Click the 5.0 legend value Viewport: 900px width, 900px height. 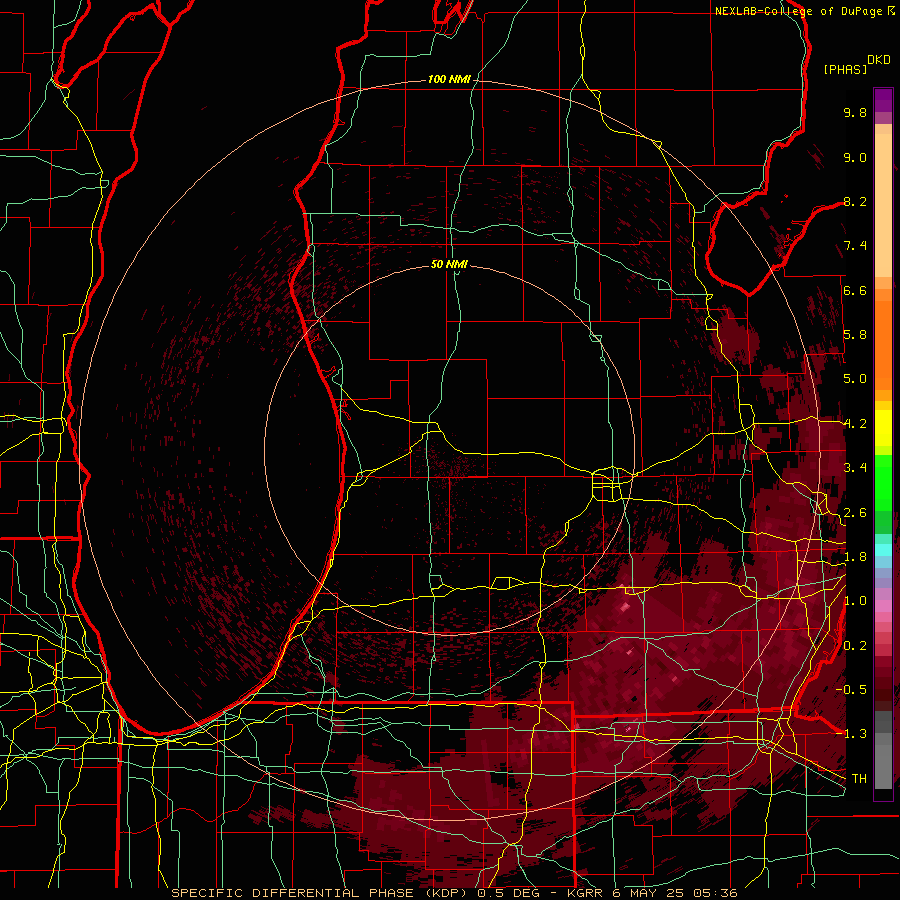(x=855, y=379)
